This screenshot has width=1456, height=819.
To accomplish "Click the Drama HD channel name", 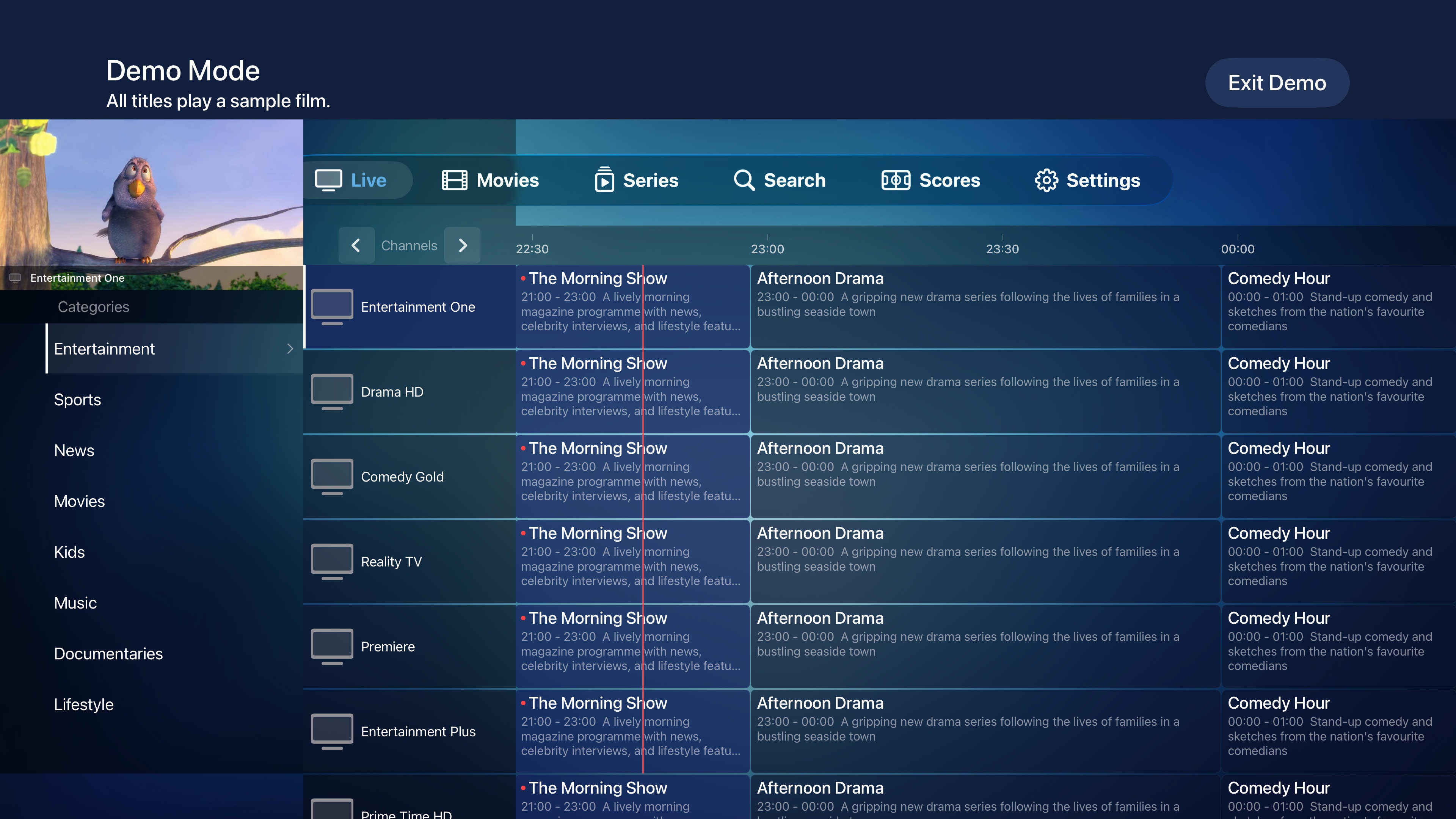I will pyautogui.click(x=392, y=392).
